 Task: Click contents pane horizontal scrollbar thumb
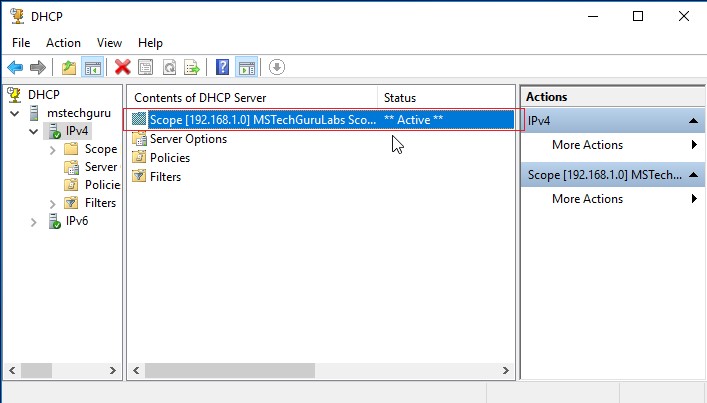point(230,371)
